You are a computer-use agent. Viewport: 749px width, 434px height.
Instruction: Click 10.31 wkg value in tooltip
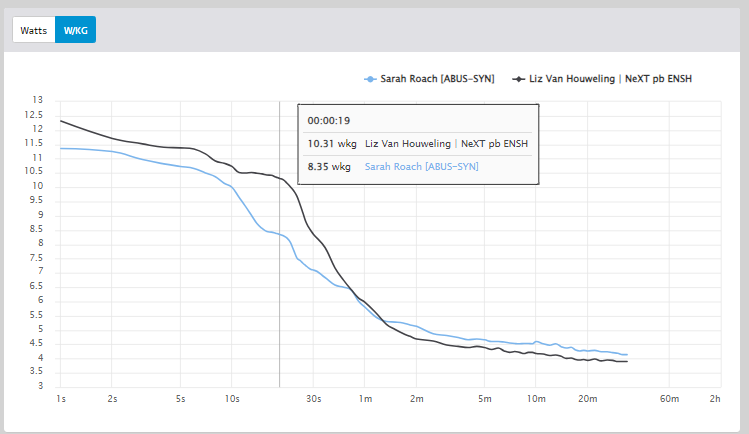click(331, 144)
